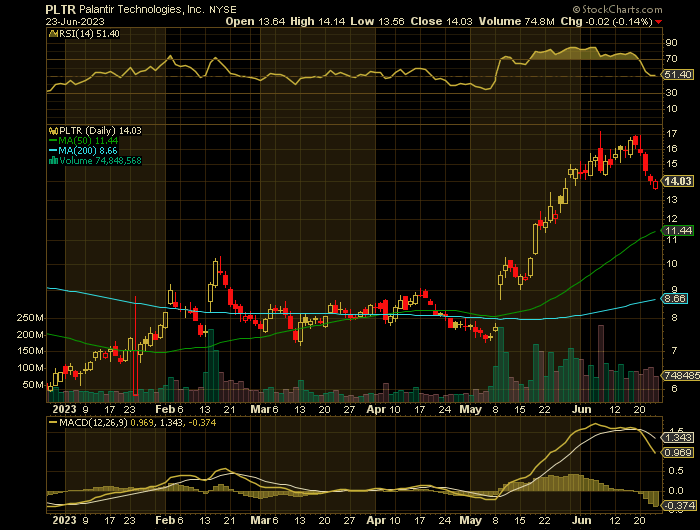Click the boxed 14.03 price axis tag
This screenshot has width=700, height=530.
tap(678, 181)
